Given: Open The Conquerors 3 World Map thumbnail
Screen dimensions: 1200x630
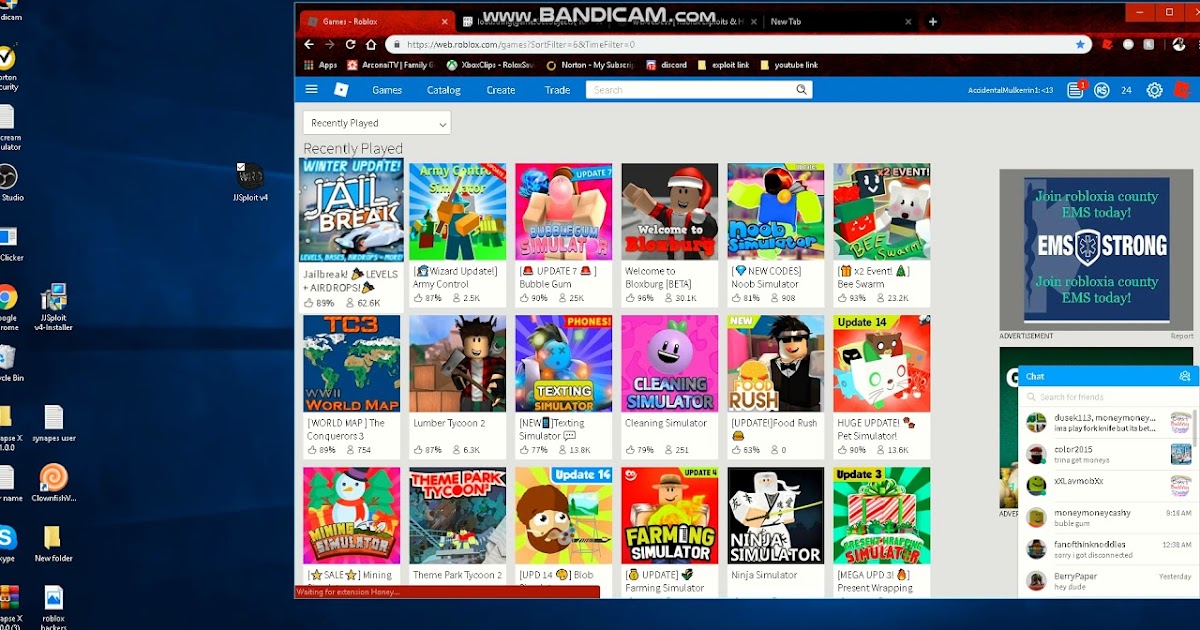Looking at the screenshot, I should point(352,364).
